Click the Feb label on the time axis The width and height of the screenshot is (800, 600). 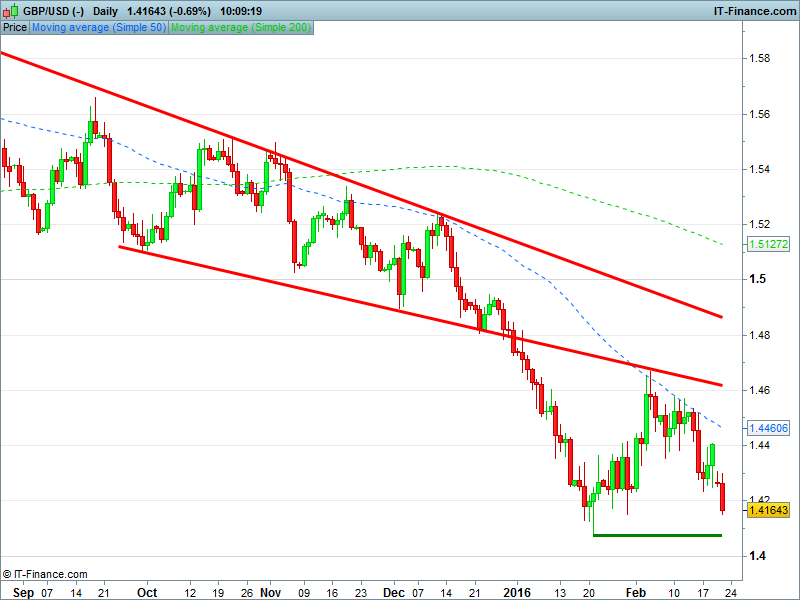click(636, 591)
